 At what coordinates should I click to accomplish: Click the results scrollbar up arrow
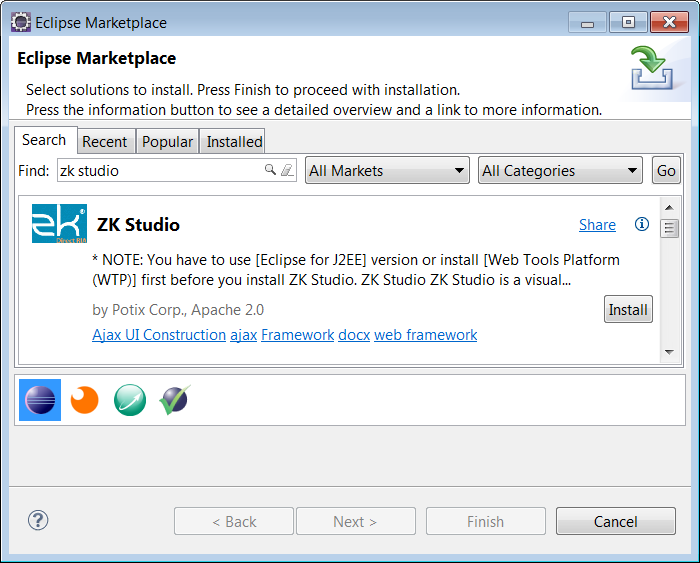(669, 208)
